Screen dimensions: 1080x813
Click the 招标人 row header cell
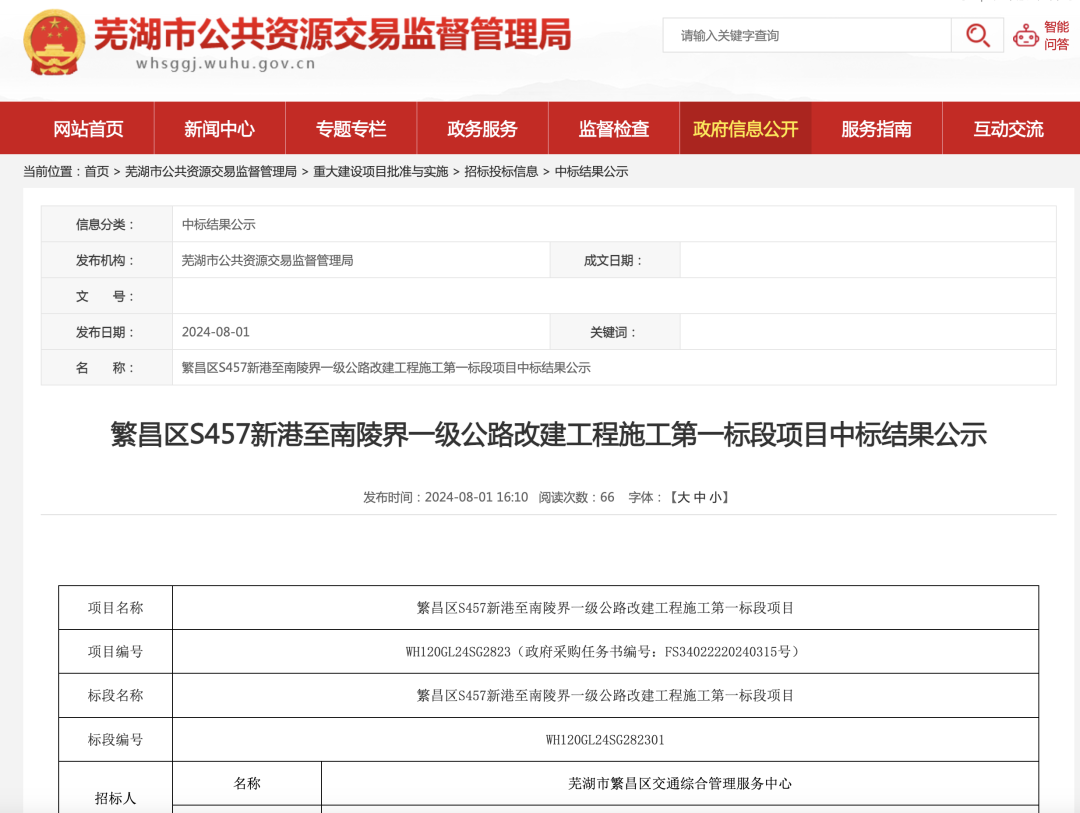115,788
